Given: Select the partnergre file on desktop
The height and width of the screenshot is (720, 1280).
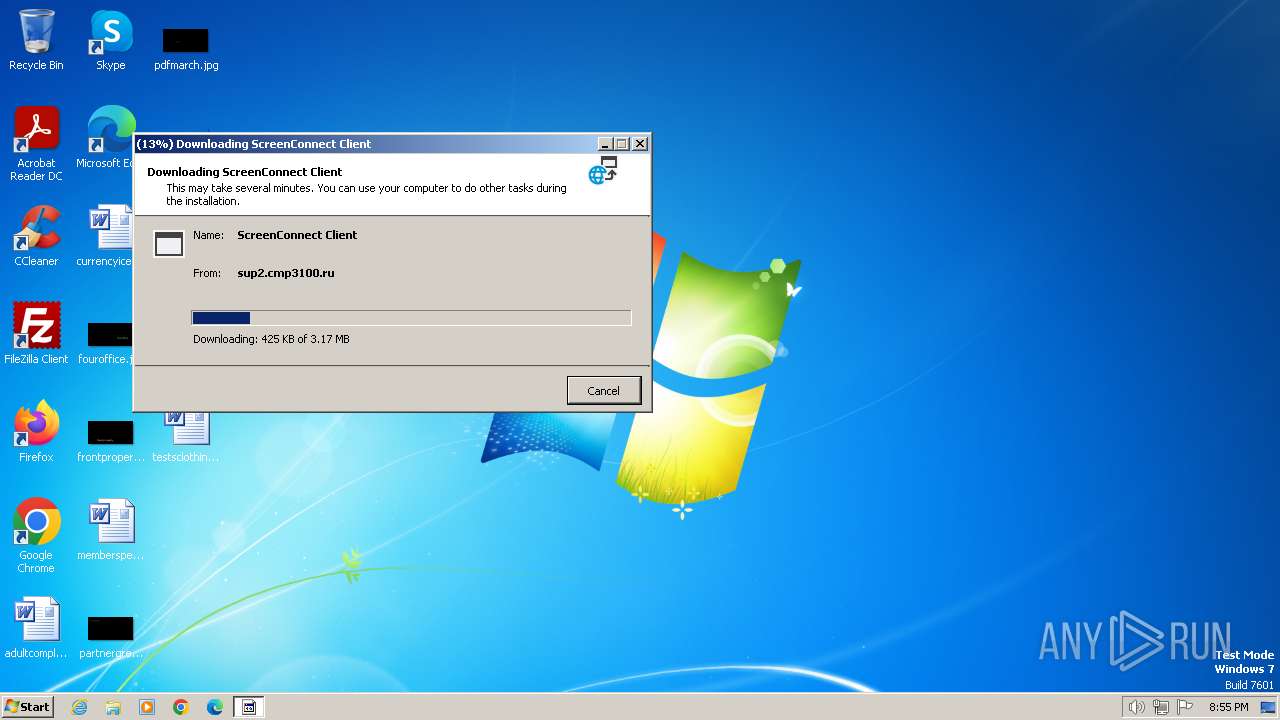Looking at the screenshot, I should click(x=110, y=635).
